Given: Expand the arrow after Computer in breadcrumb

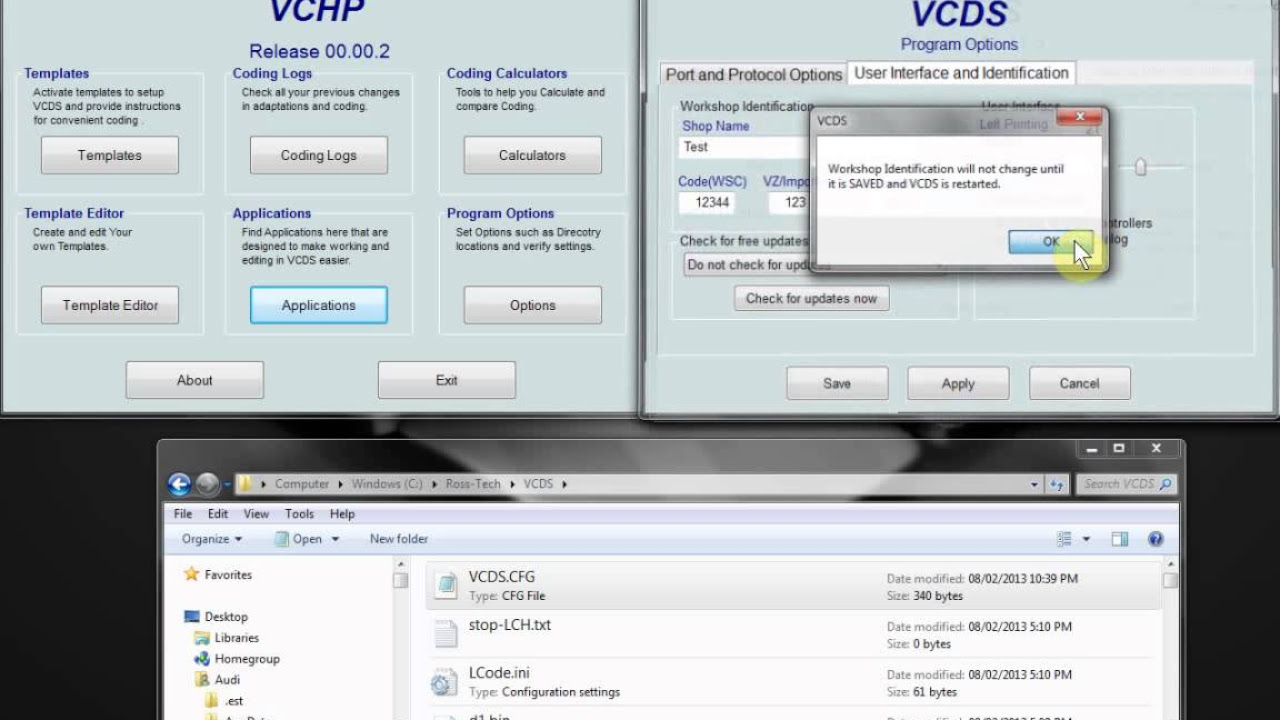Looking at the screenshot, I should coord(339,484).
